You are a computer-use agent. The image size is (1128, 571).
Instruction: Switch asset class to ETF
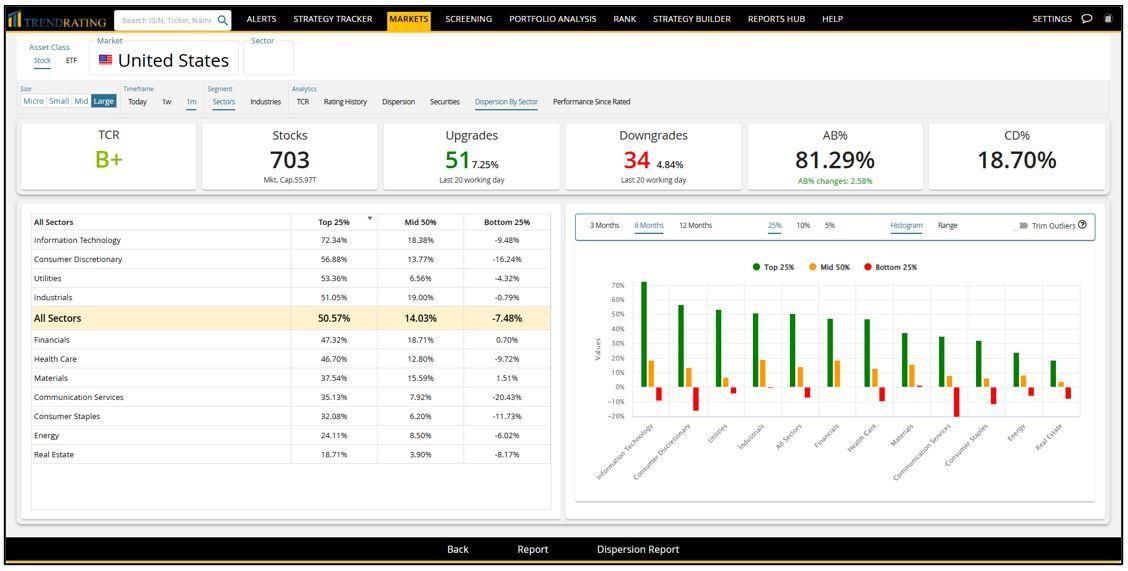[x=71, y=60]
